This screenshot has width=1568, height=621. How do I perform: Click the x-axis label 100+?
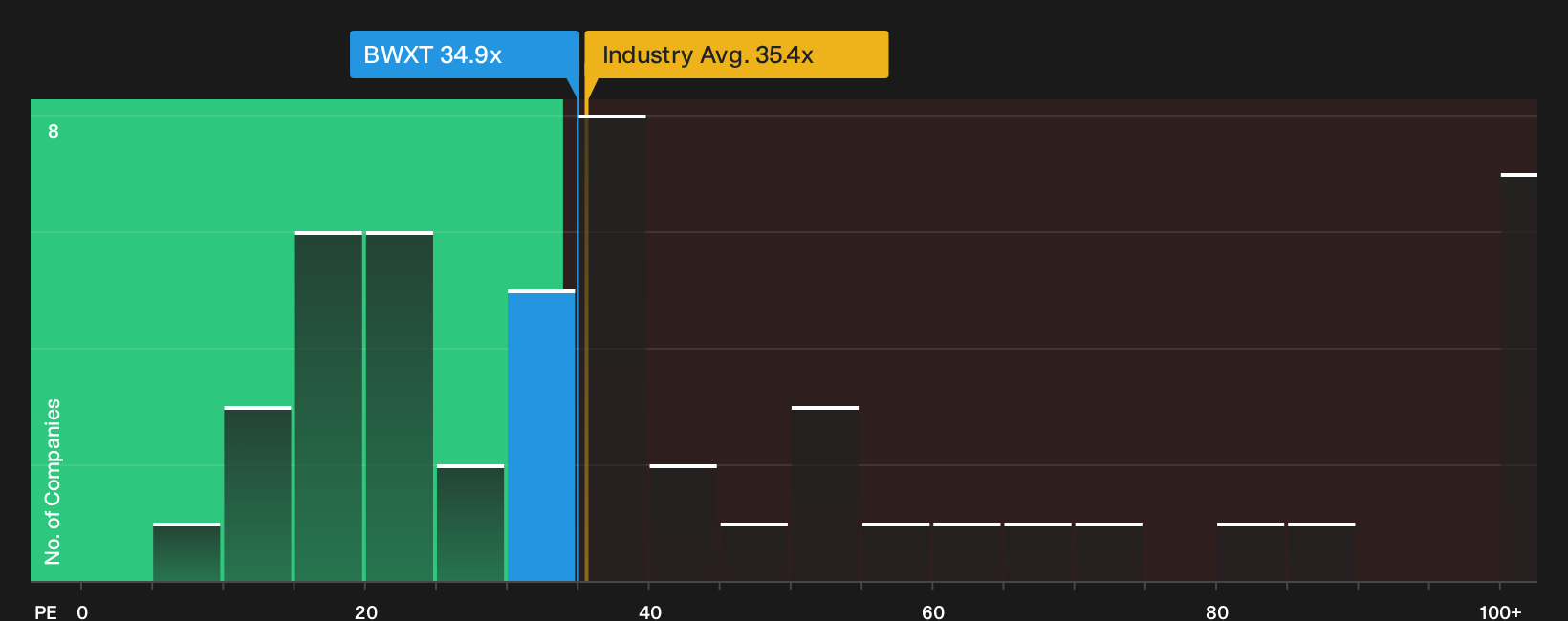pos(1500,611)
